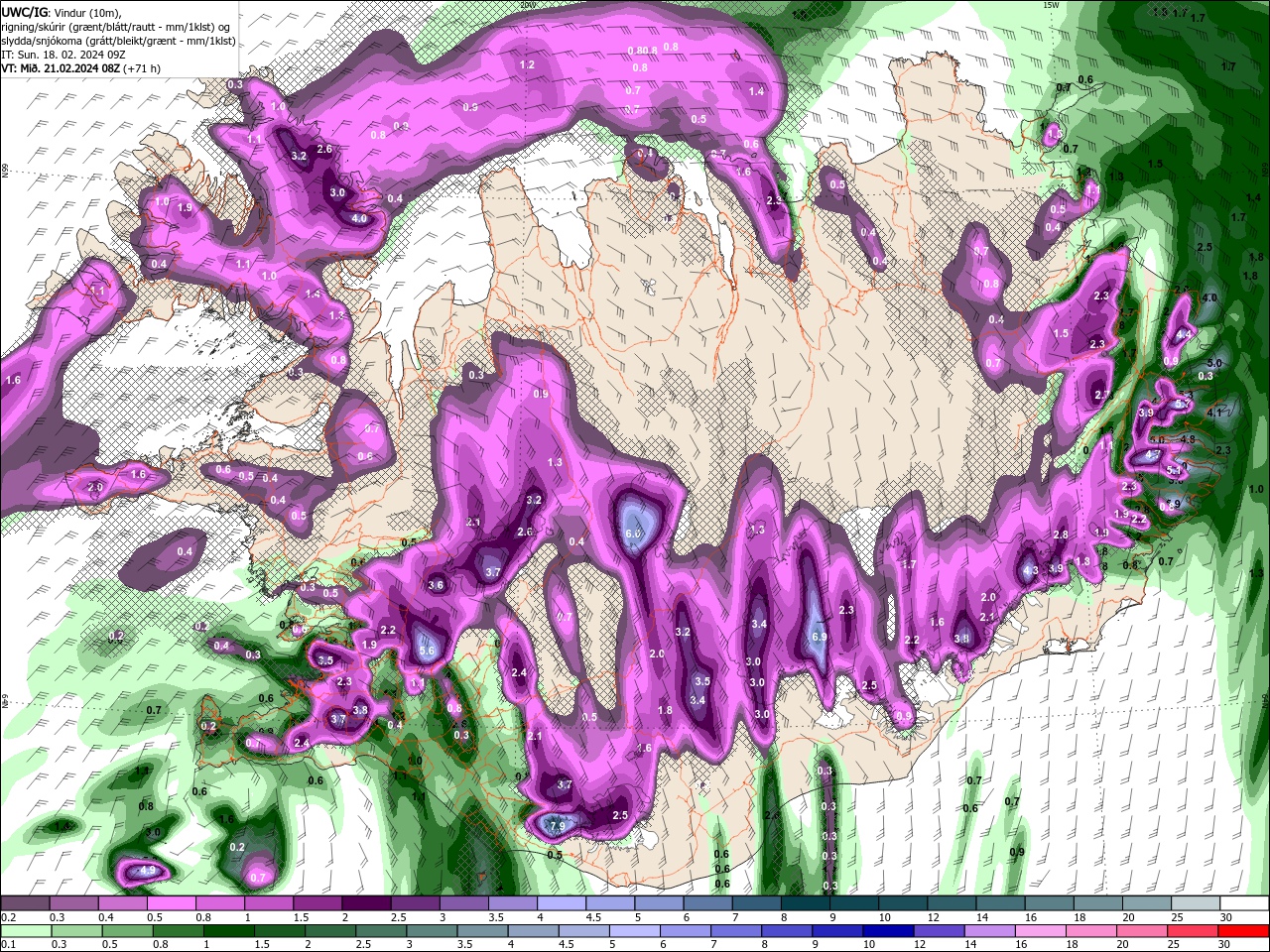The height and width of the screenshot is (952, 1270).
Task: Click the 4.7 snowfall value on the map
Action: 1153,454
